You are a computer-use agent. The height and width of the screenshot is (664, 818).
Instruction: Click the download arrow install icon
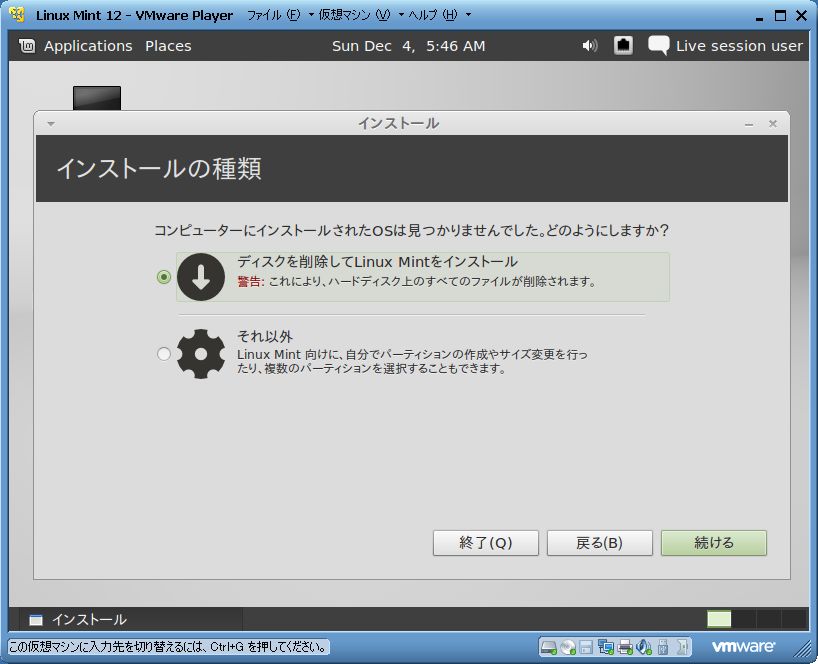coord(201,276)
